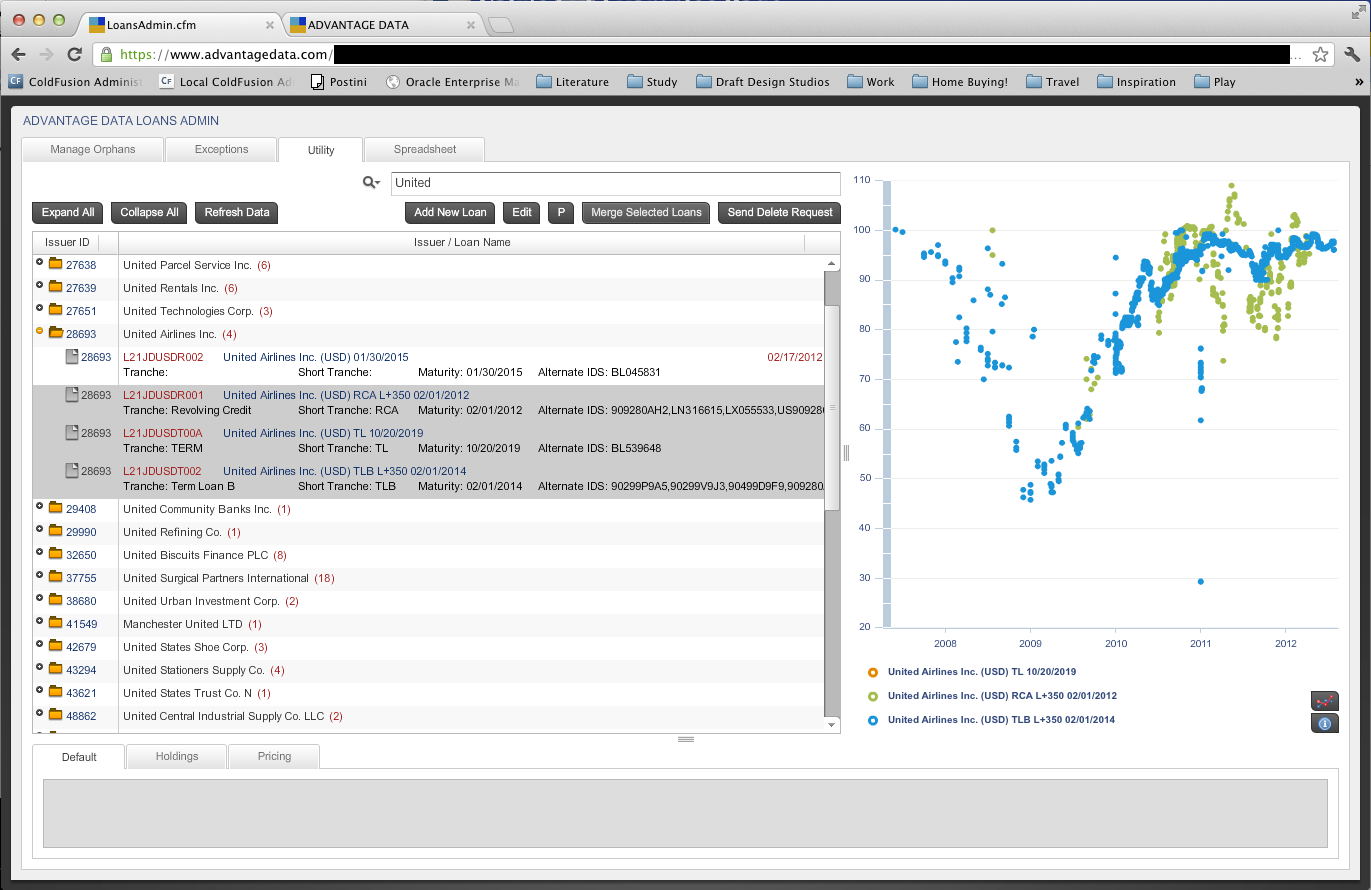Expand United Technologies Corp. node
Viewport: 1371px width, 890px height.
[40, 309]
